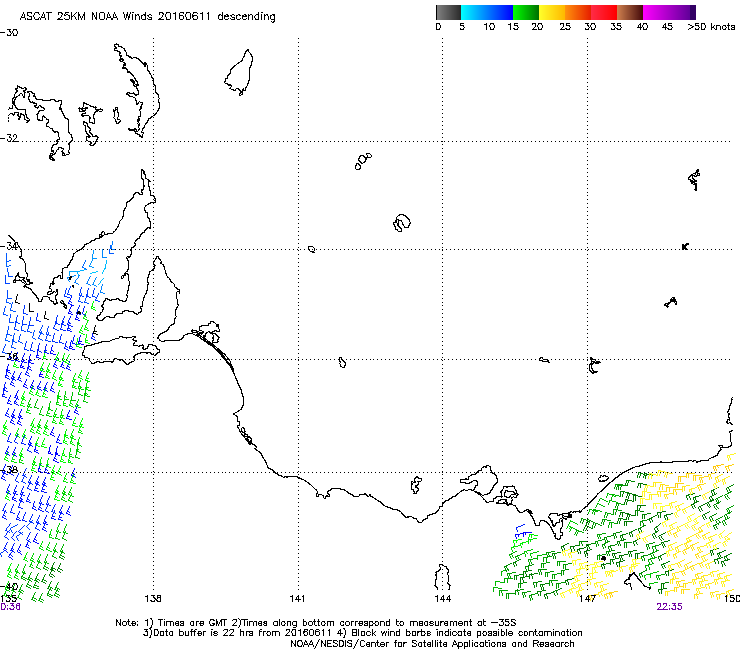The image size is (740, 650).
Task: Click the 'NOAA/NESDIS/Center for Satellite Applications and Research' credit
Action: 432,644
